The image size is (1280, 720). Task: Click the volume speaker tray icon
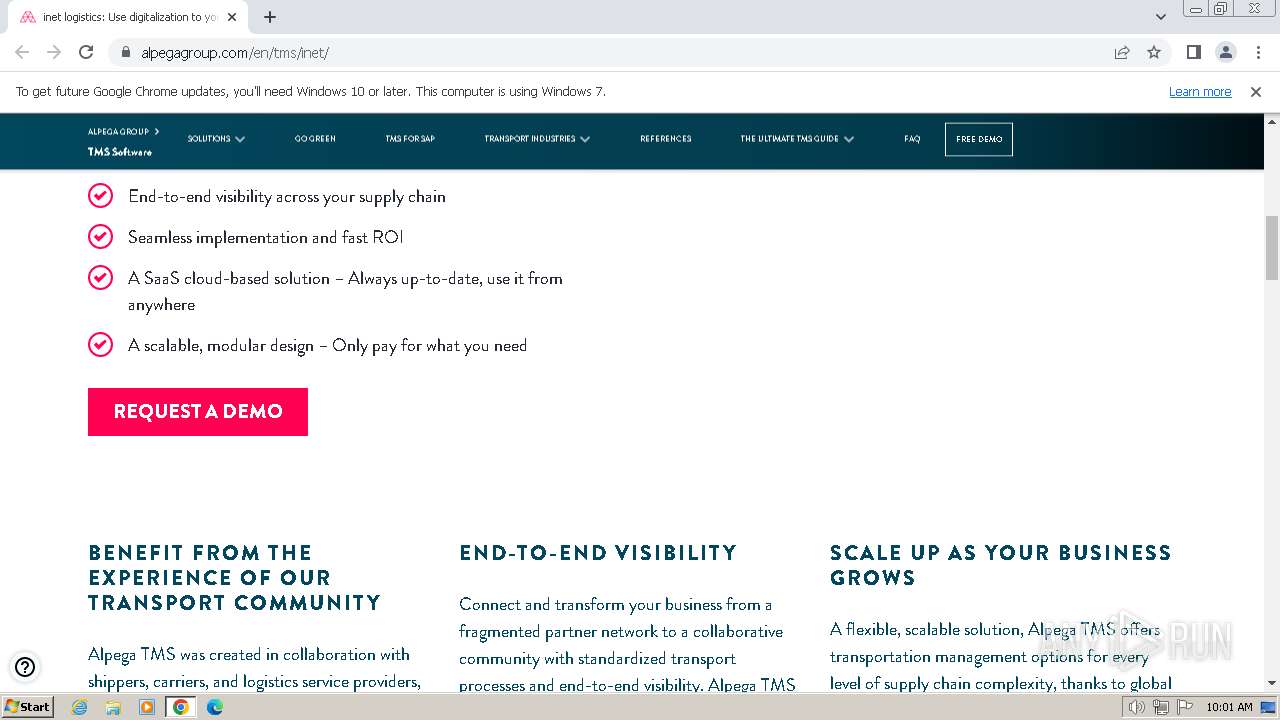point(1137,707)
